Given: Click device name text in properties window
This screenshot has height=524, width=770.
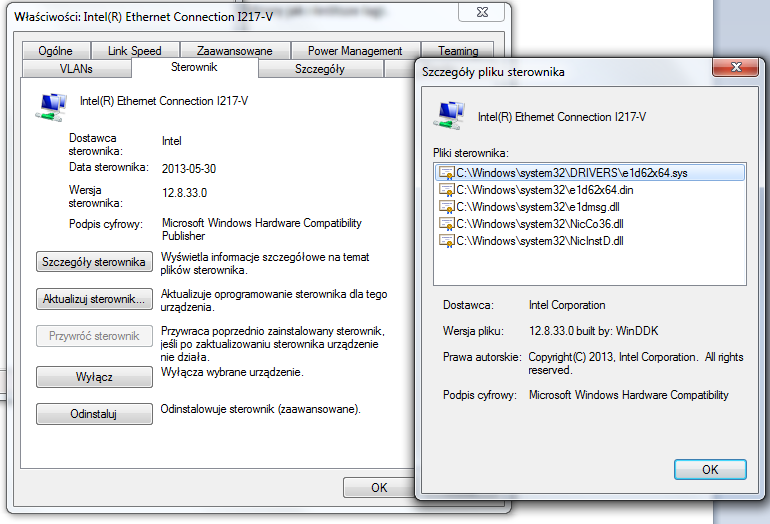Looking at the screenshot, I should coord(164,101).
